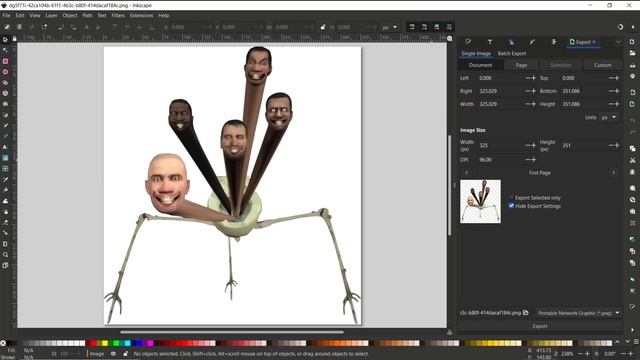Select the Ellipse tool
This screenshot has width=640, height=360.
(5, 72)
